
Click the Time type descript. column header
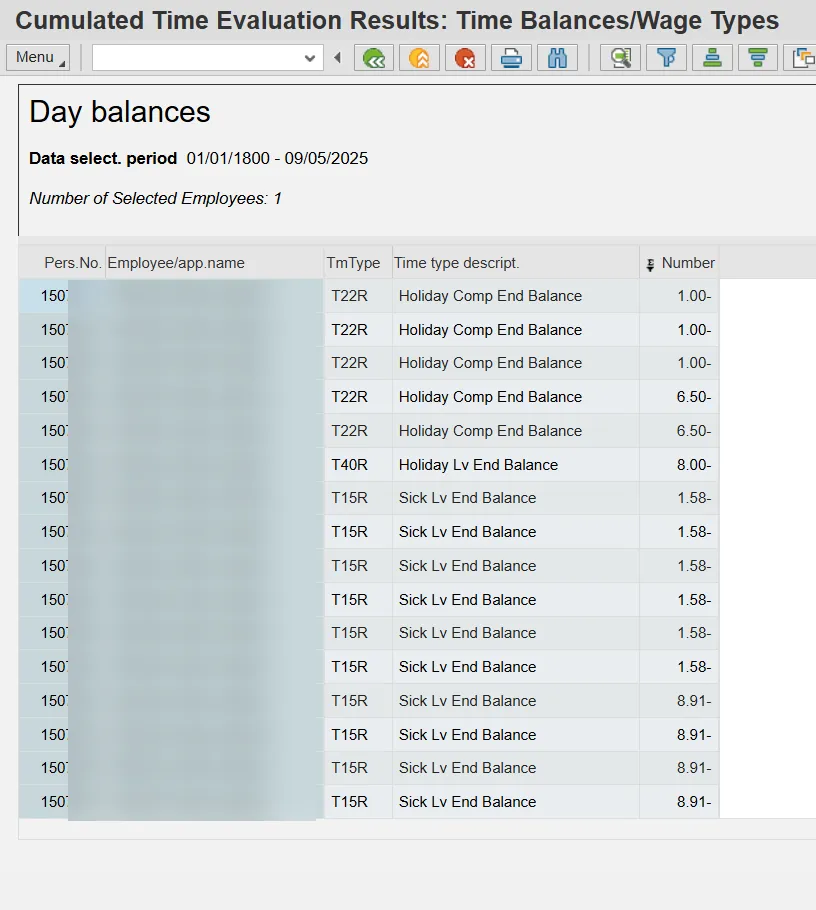457,263
